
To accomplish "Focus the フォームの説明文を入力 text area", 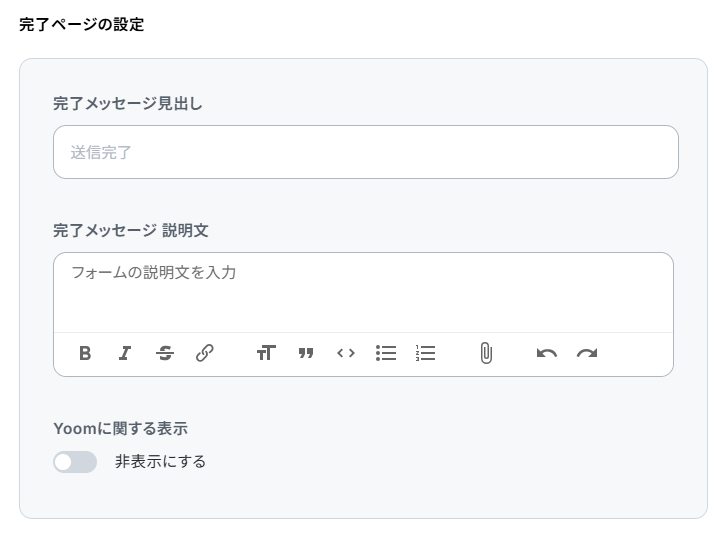I will coord(363,291).
